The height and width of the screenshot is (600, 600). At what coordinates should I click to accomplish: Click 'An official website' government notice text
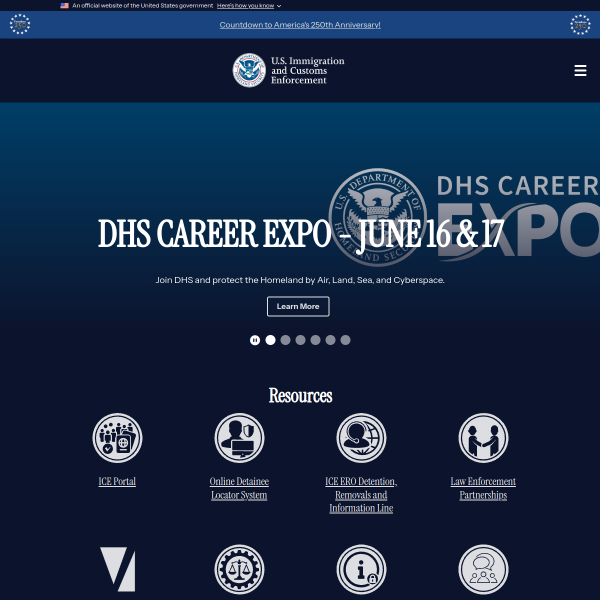point(142,6)
